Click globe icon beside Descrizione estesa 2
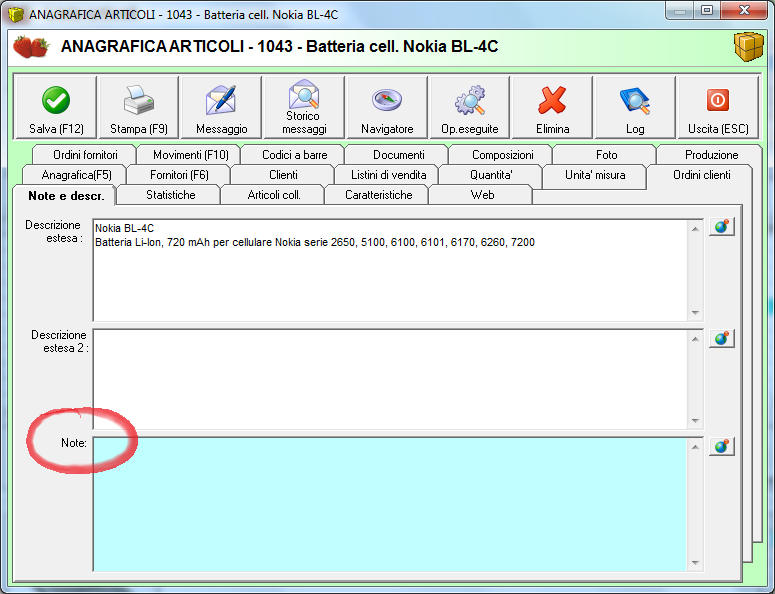The image size is (775, 594). 722,339
